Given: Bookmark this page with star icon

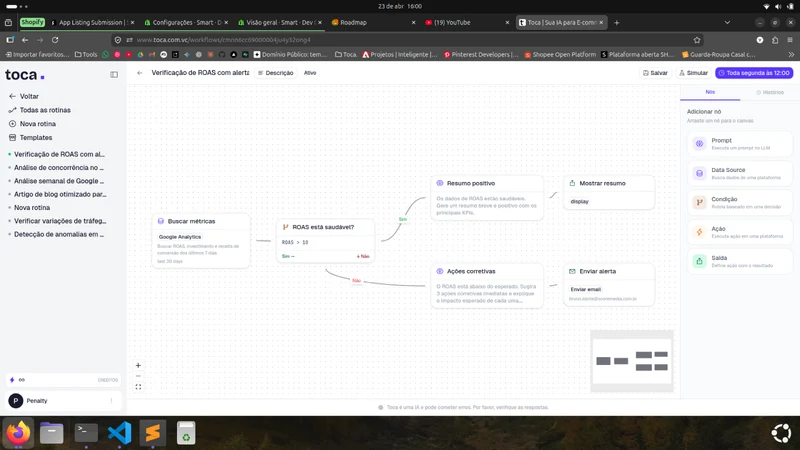Looking at the screenshot, I should click(697, 40).
